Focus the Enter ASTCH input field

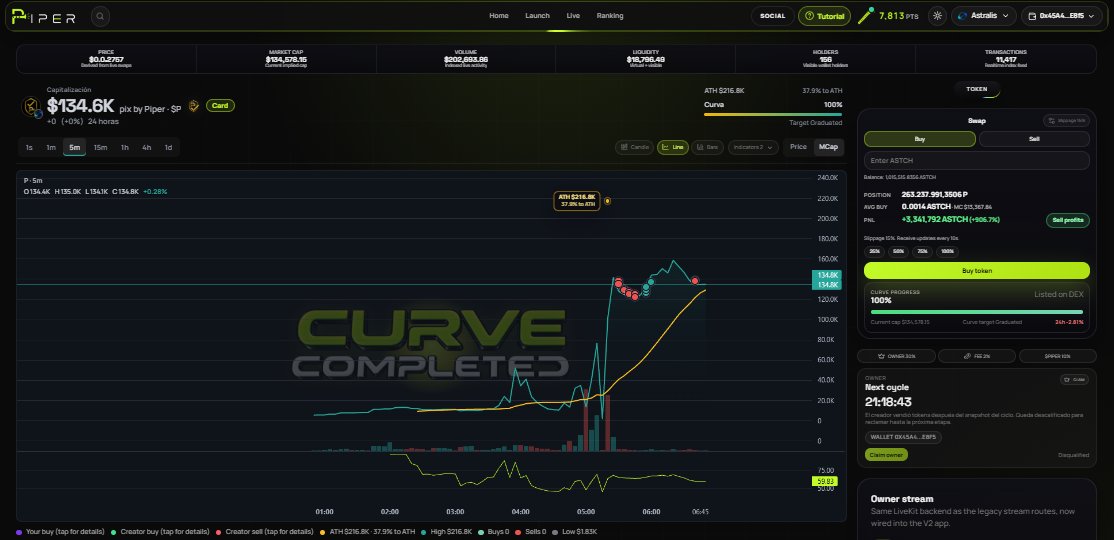(x=976, y=161)
